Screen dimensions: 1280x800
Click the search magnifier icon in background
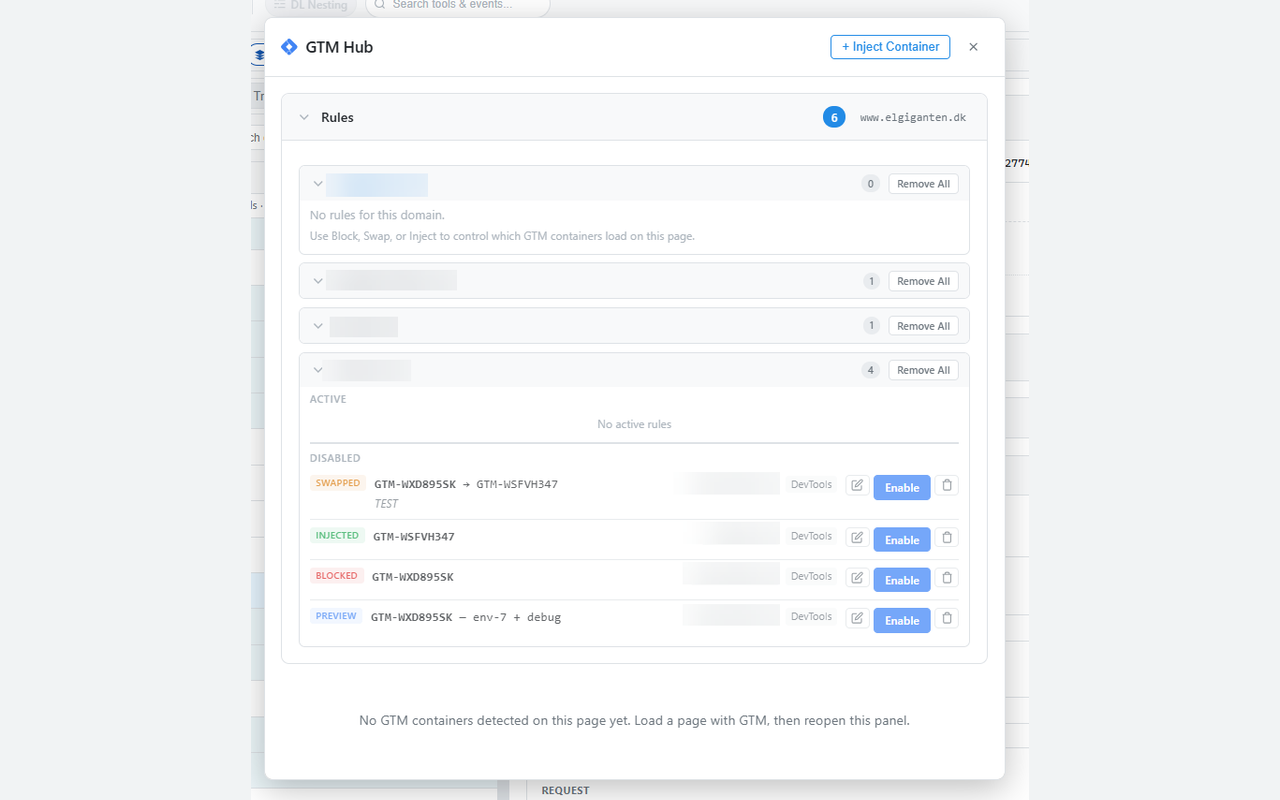click(x=380, y=5)
